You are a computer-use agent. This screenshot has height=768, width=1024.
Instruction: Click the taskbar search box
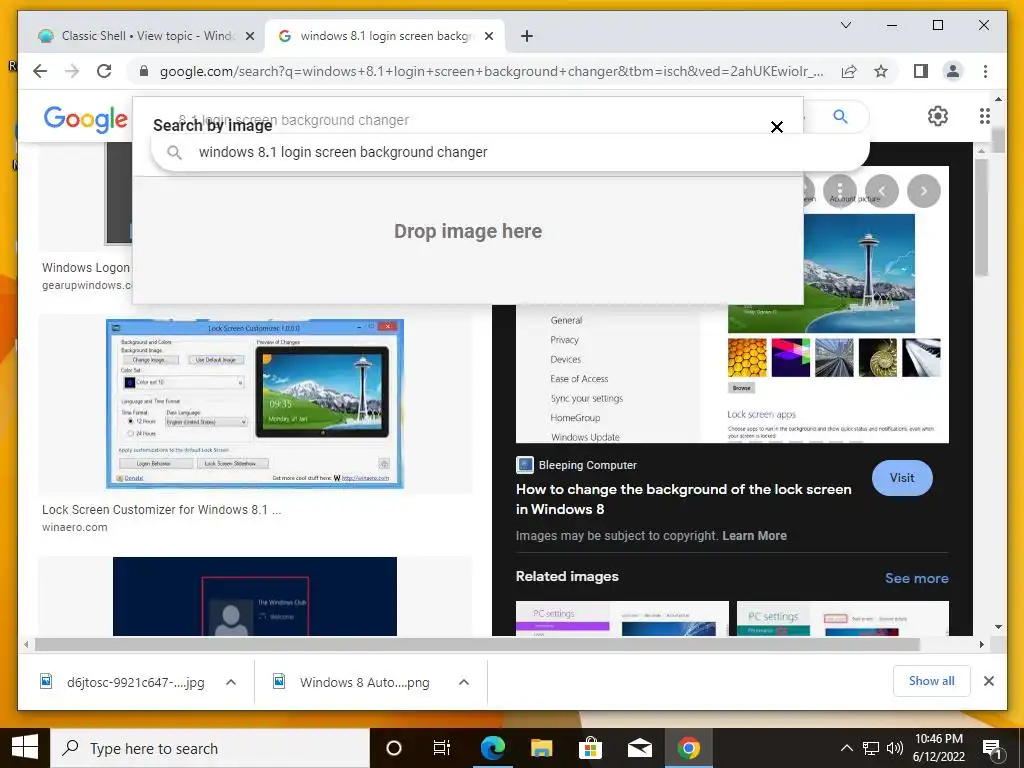click(210, 748)
